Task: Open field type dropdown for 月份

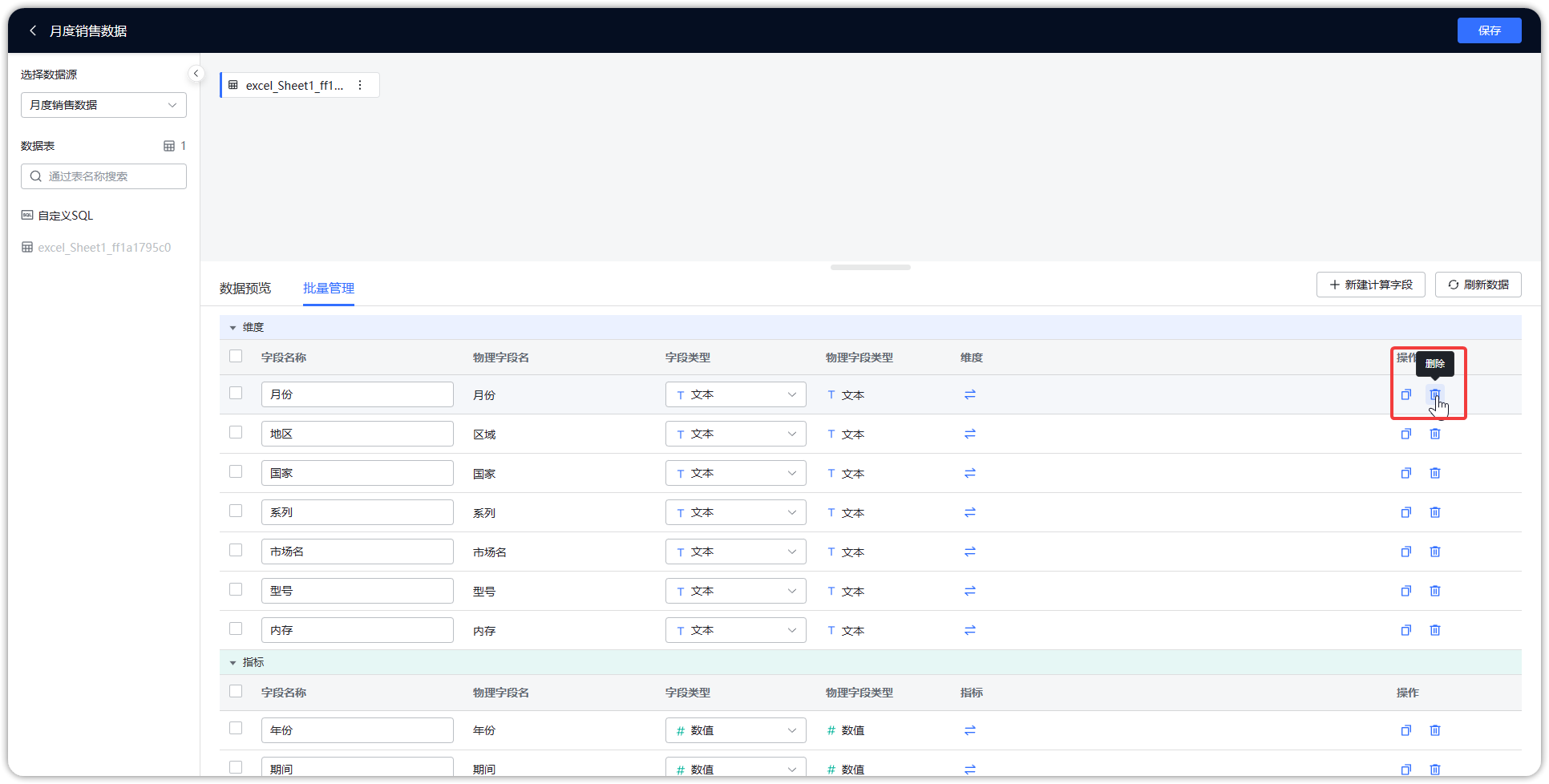Action: tap(735, 394)
